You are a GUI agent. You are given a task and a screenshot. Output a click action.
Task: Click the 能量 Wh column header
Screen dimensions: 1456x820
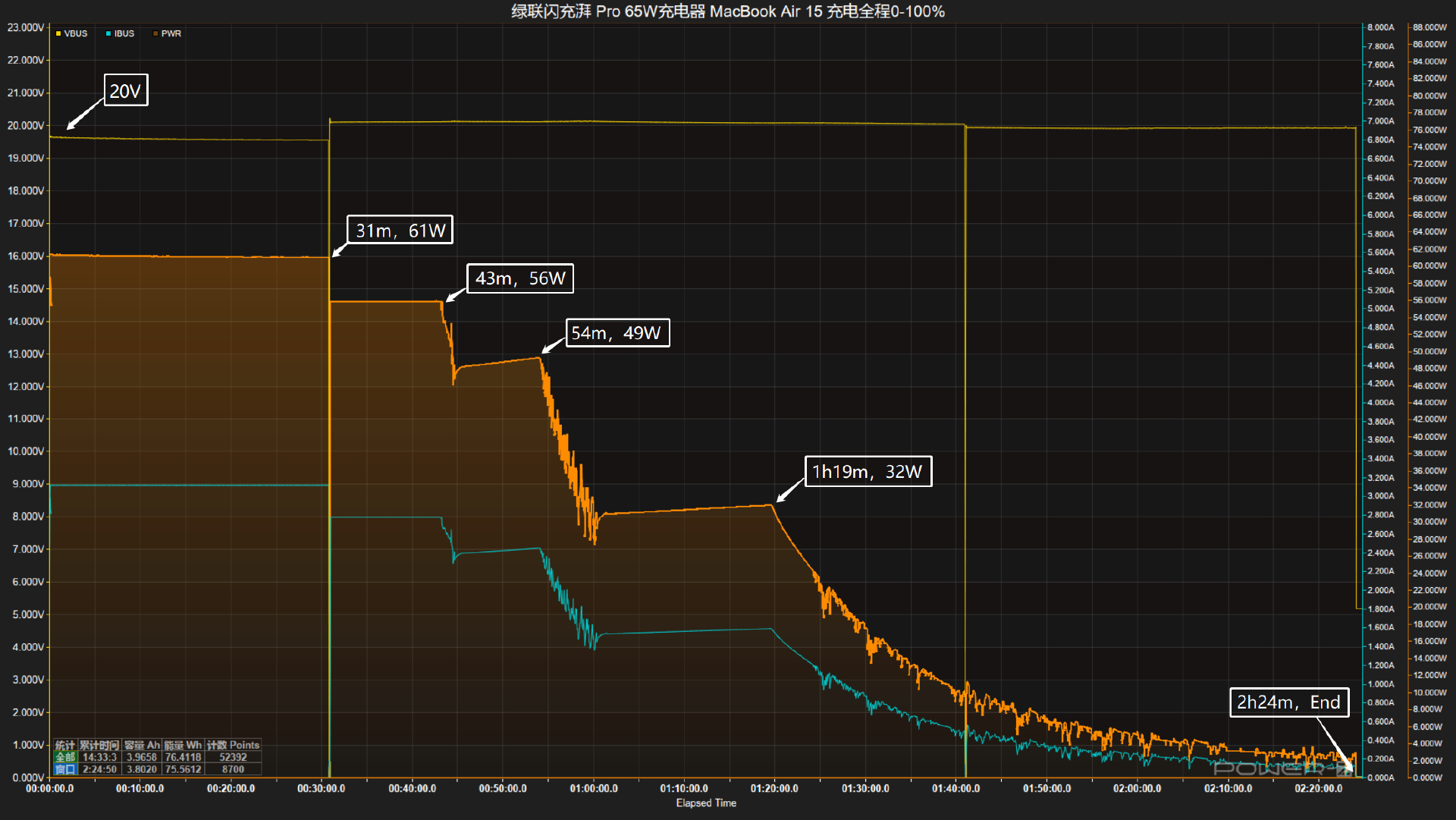click(183, 746)
